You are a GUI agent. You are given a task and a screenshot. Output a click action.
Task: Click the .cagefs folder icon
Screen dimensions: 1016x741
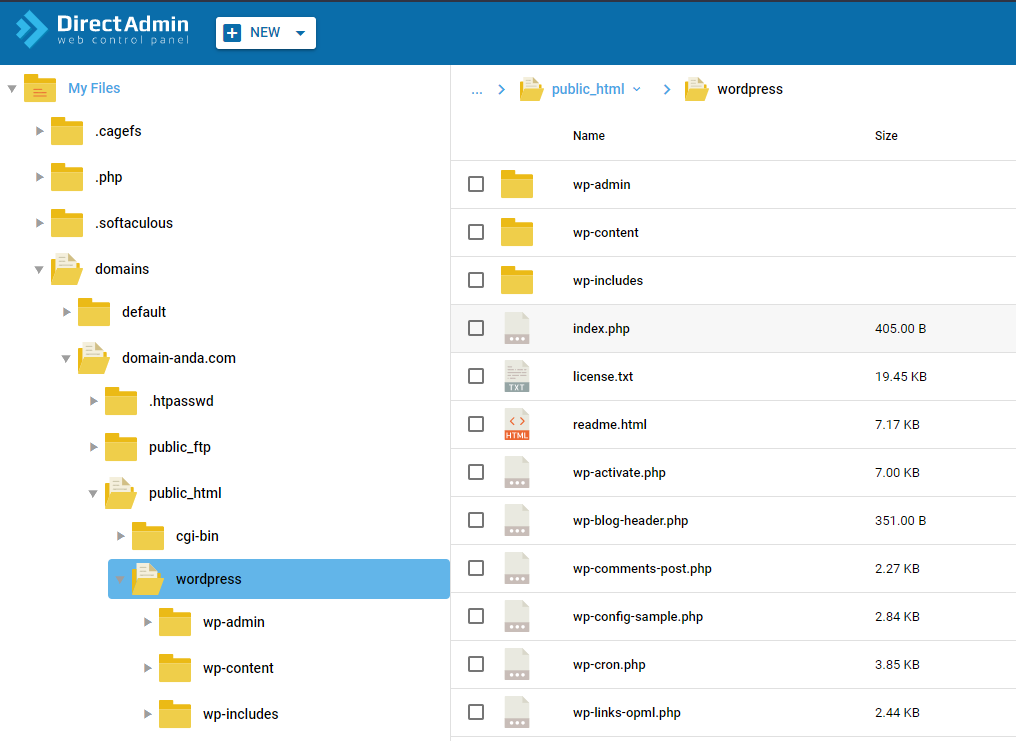67,131
